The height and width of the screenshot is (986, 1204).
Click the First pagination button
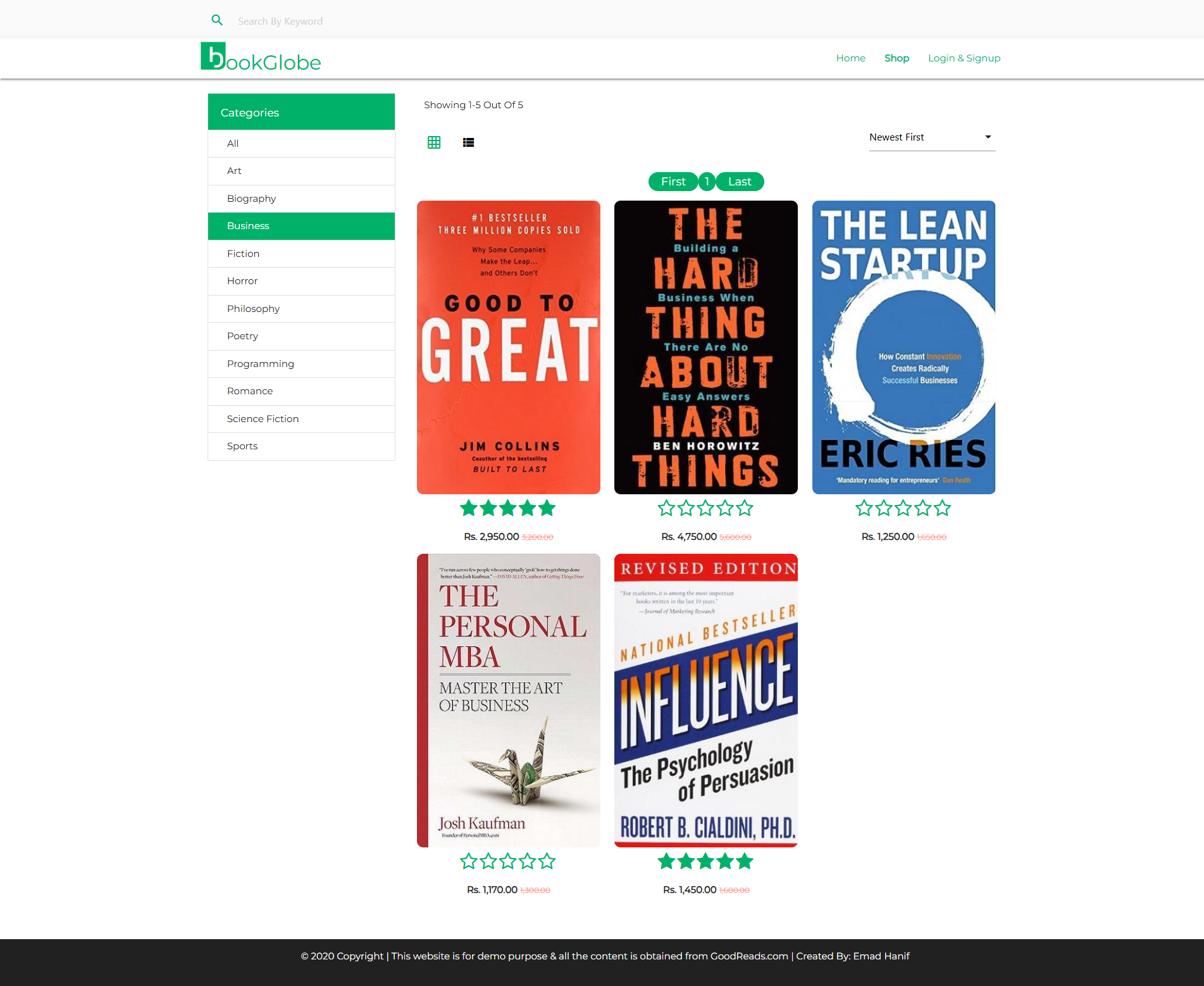point(673,182)
